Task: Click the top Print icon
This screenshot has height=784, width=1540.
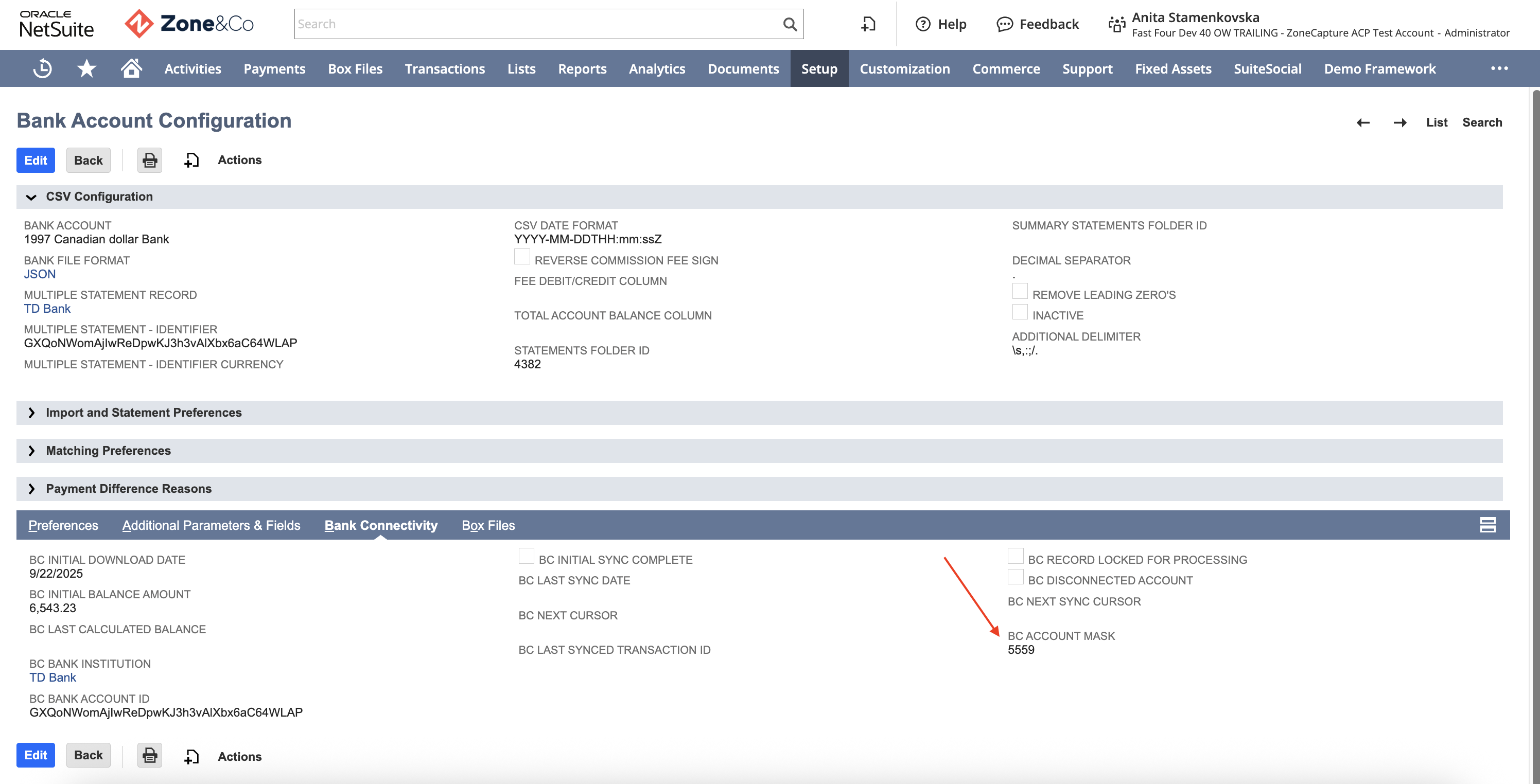Action: pyautogui.click(x=149, y=160)
